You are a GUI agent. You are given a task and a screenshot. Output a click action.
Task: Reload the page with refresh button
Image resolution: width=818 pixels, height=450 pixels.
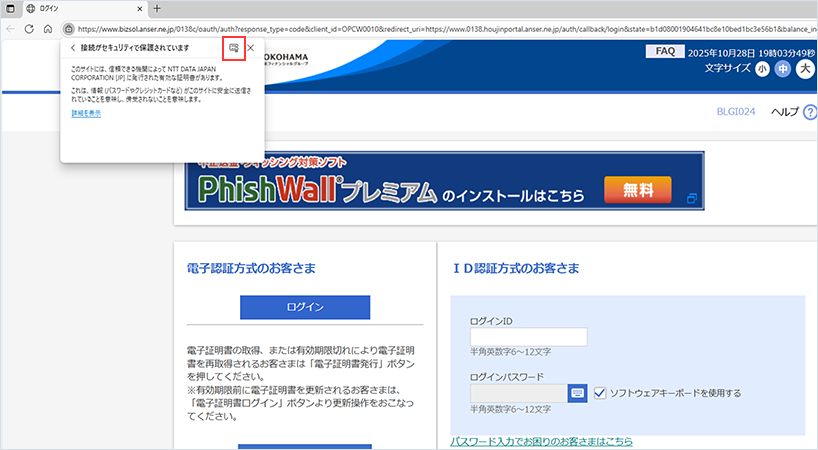29,29
